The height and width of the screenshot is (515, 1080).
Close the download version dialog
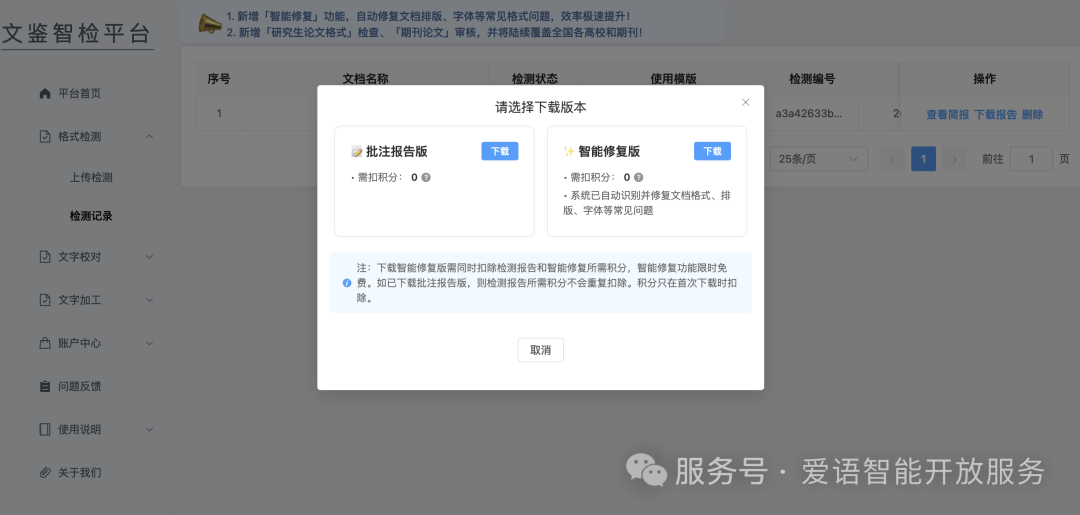pyautogui.click(x=745, y=102)
